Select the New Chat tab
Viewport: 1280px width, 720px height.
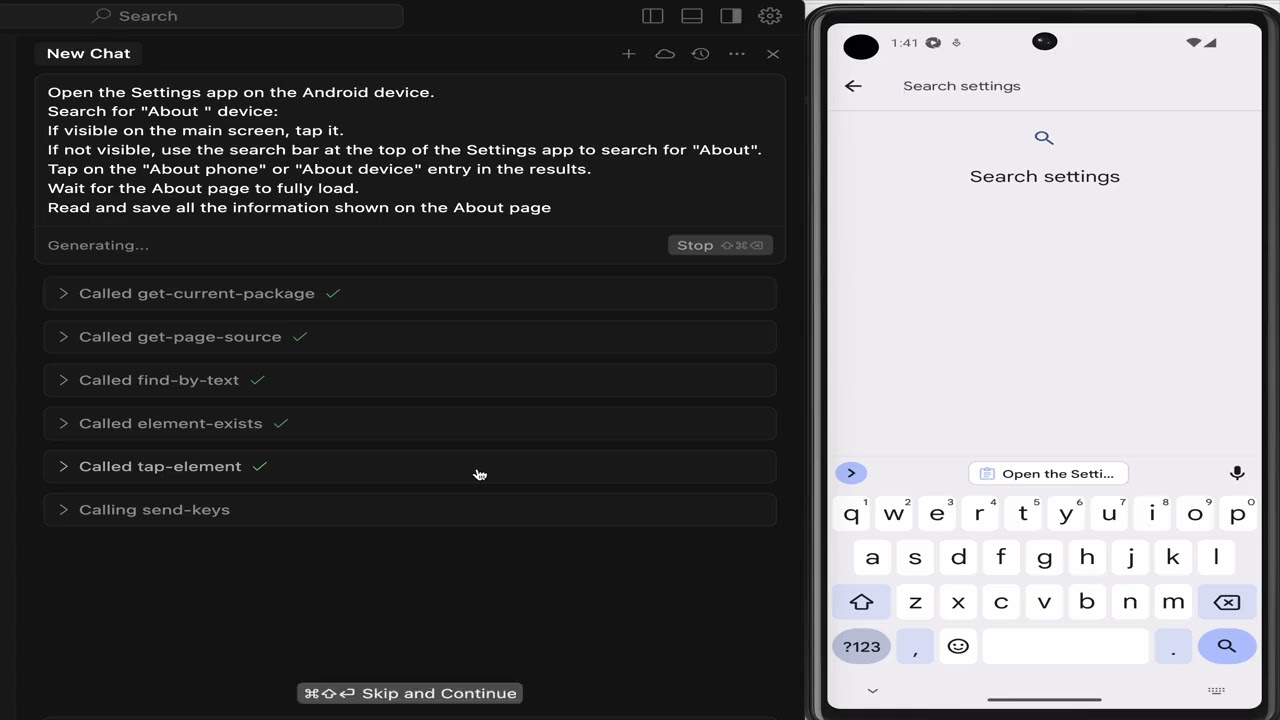[89, 54]
